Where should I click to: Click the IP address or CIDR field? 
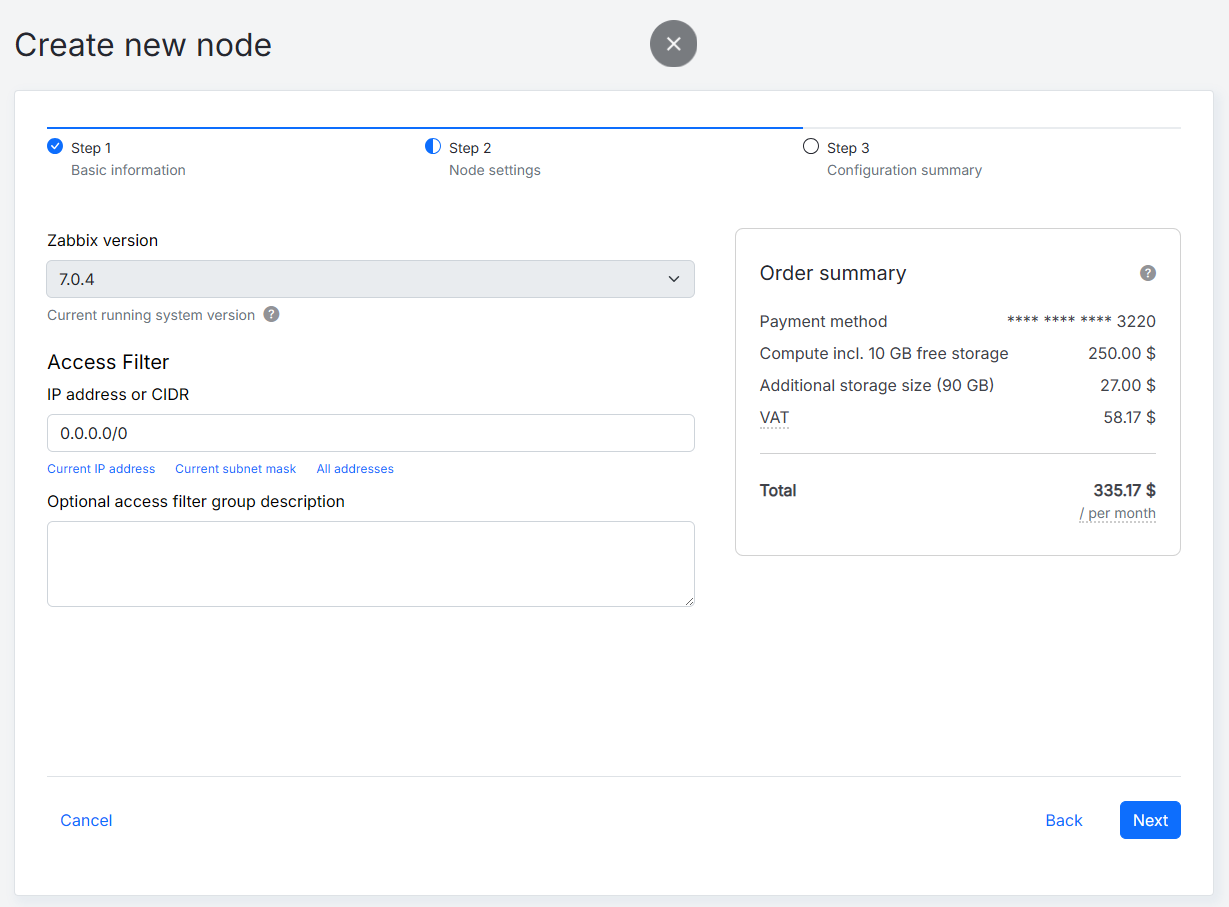[x=370, y=433]
